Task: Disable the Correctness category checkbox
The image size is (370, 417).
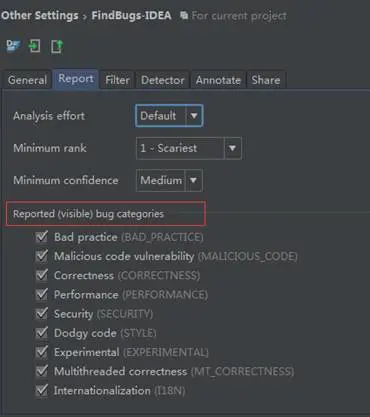Action: pyautogui.click(x=42, y=275)
